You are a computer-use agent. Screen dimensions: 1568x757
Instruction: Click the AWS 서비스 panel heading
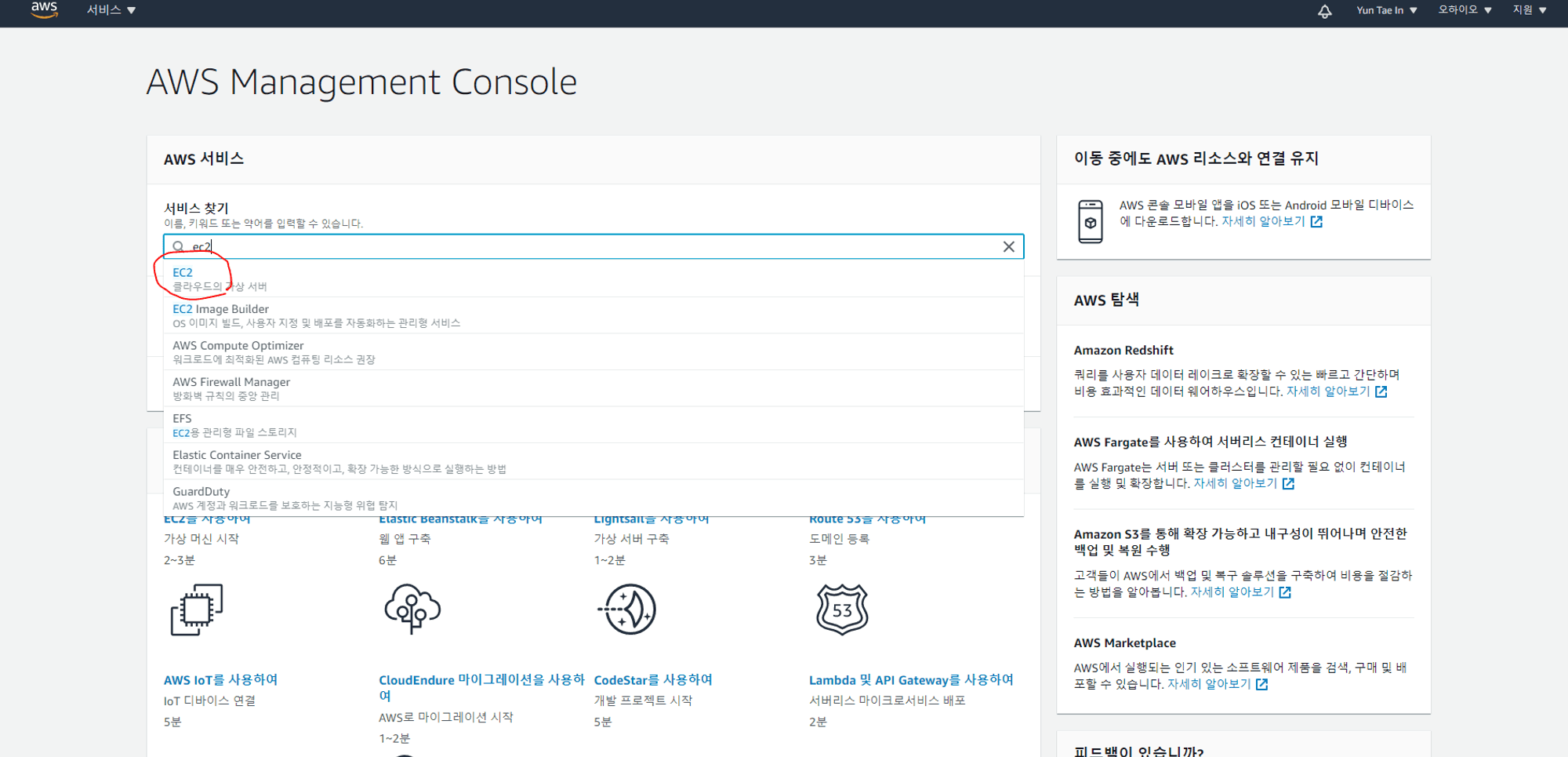[204, 158]
